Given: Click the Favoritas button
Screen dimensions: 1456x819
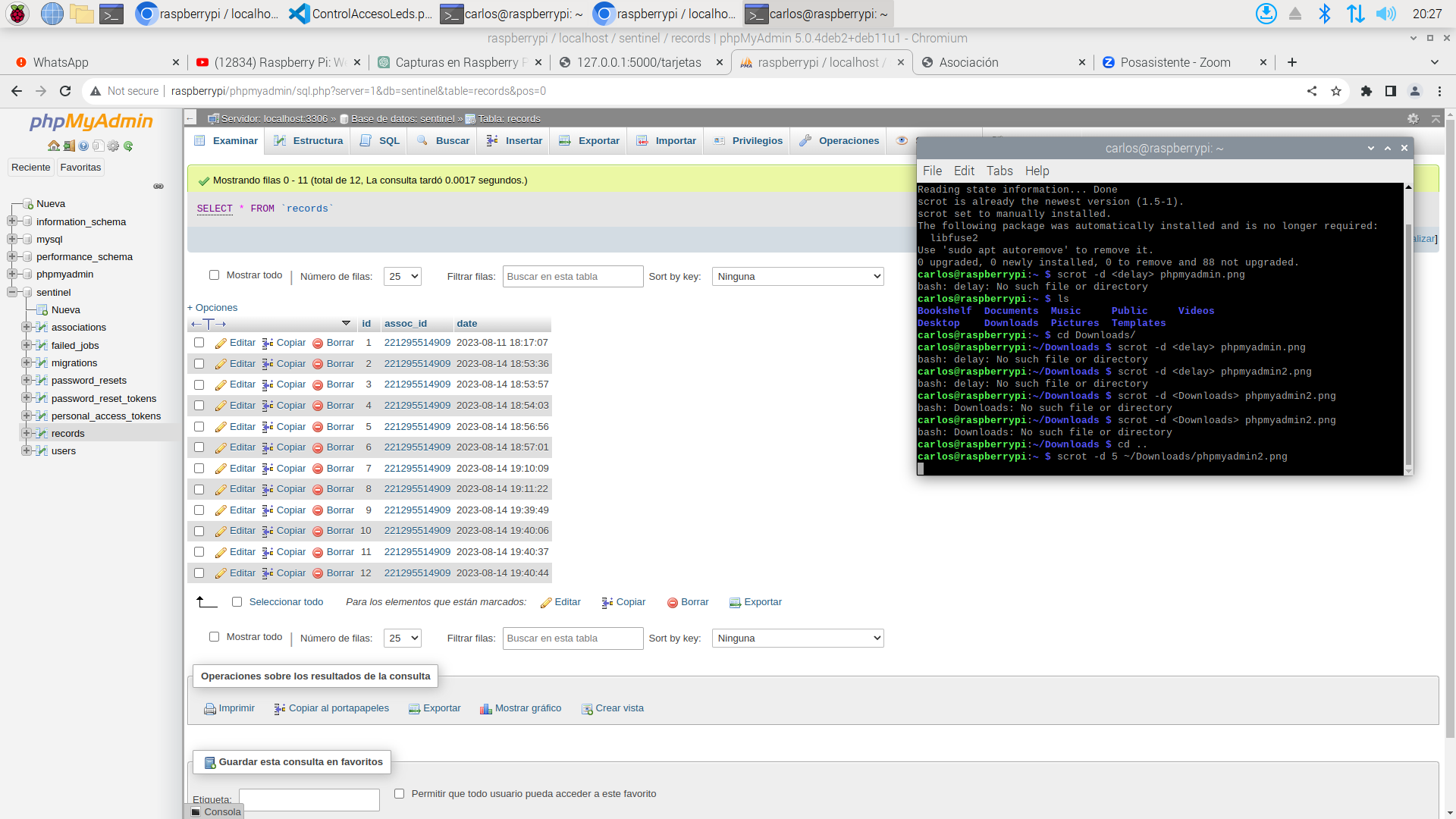Looking at the screenshot, I should click(80, 168).
